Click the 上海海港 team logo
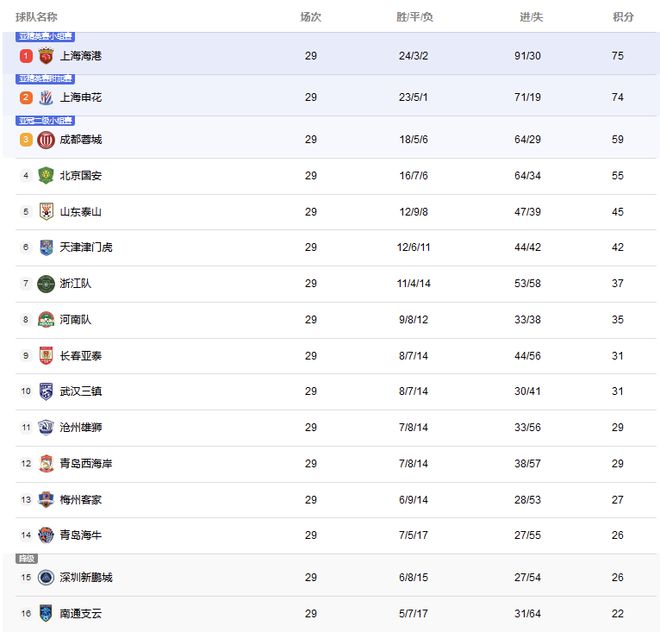660x632 pixels. pos(46,56)
